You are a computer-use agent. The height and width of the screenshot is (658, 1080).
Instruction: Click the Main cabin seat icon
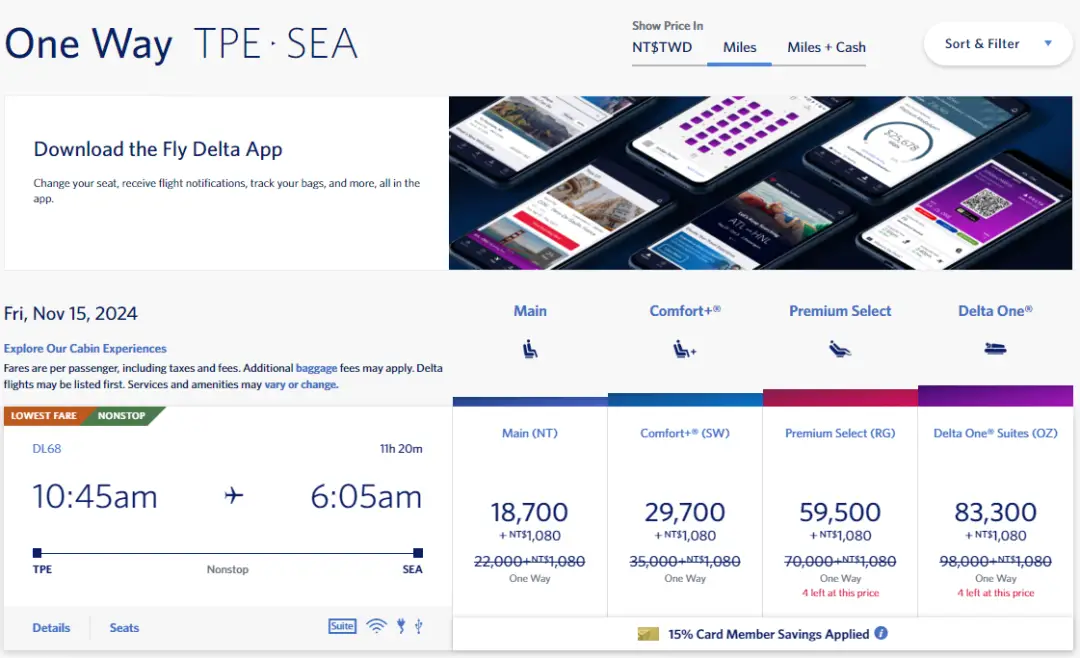pyautogui.click(x=530, y=349)
